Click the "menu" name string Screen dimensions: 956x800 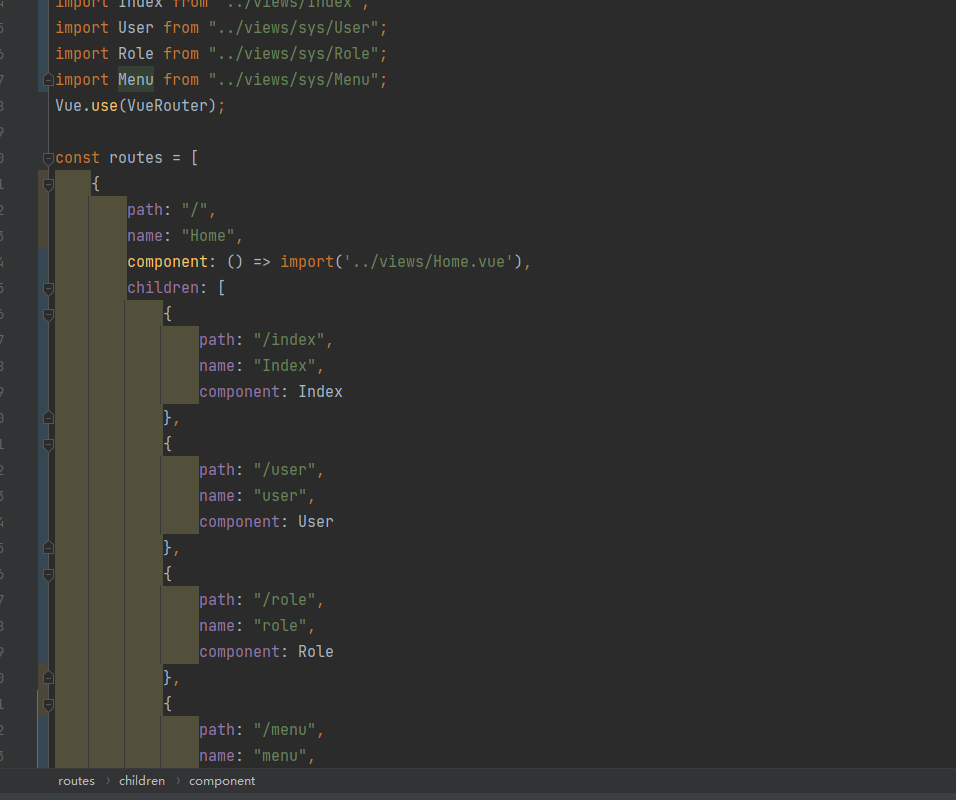click(x=280, y=756)
